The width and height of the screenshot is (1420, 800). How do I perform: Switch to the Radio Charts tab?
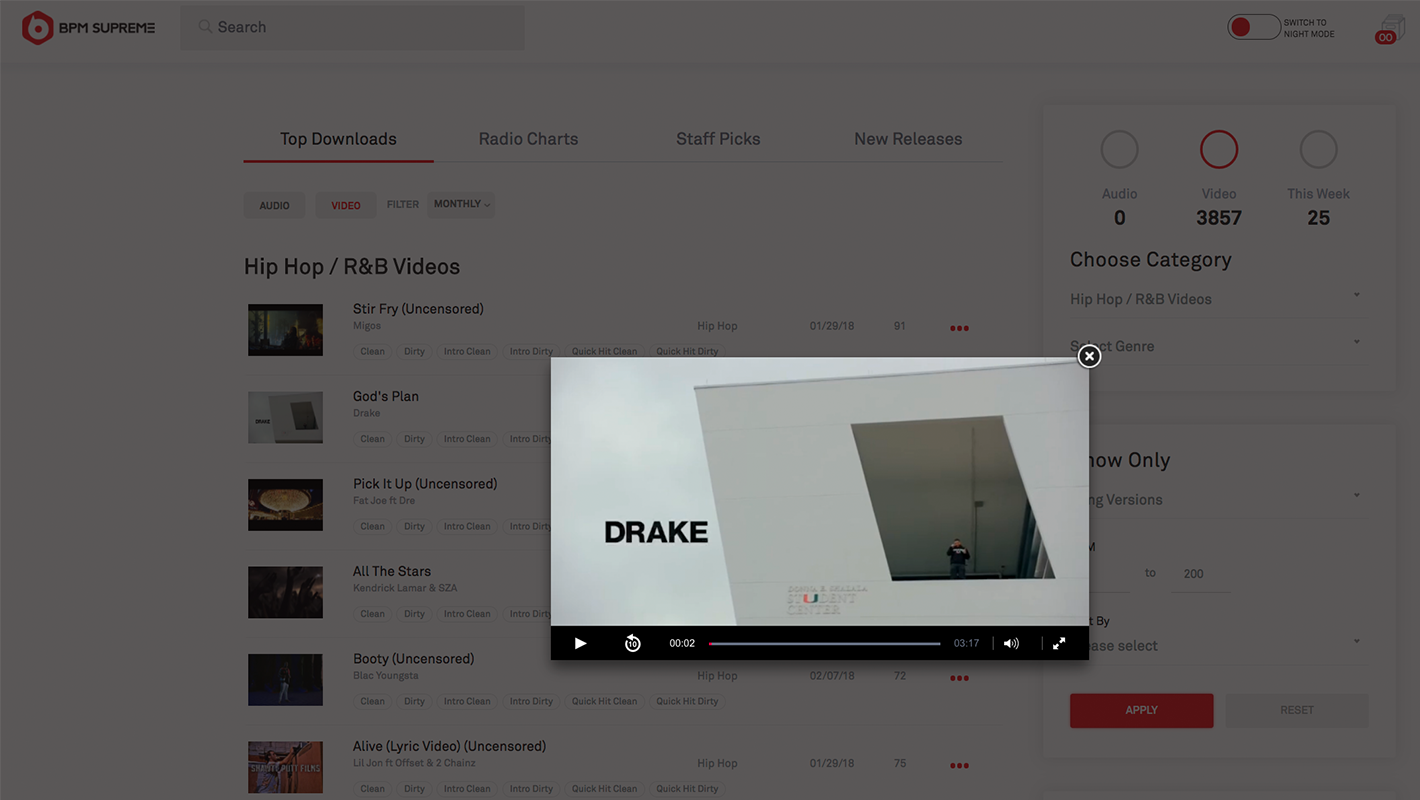pyautogui.click(x=528, y=139)
